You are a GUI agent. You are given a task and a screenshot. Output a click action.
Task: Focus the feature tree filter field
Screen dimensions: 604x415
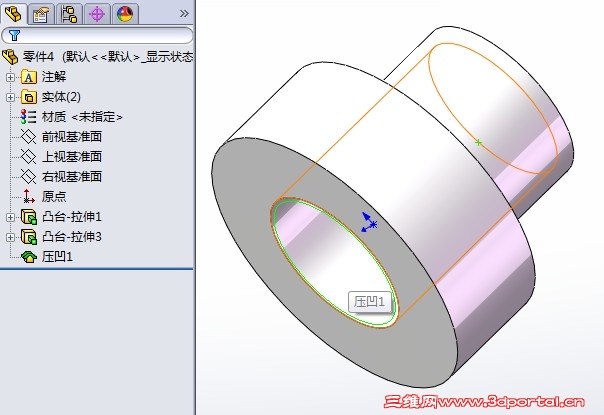[x=97, y=35]
